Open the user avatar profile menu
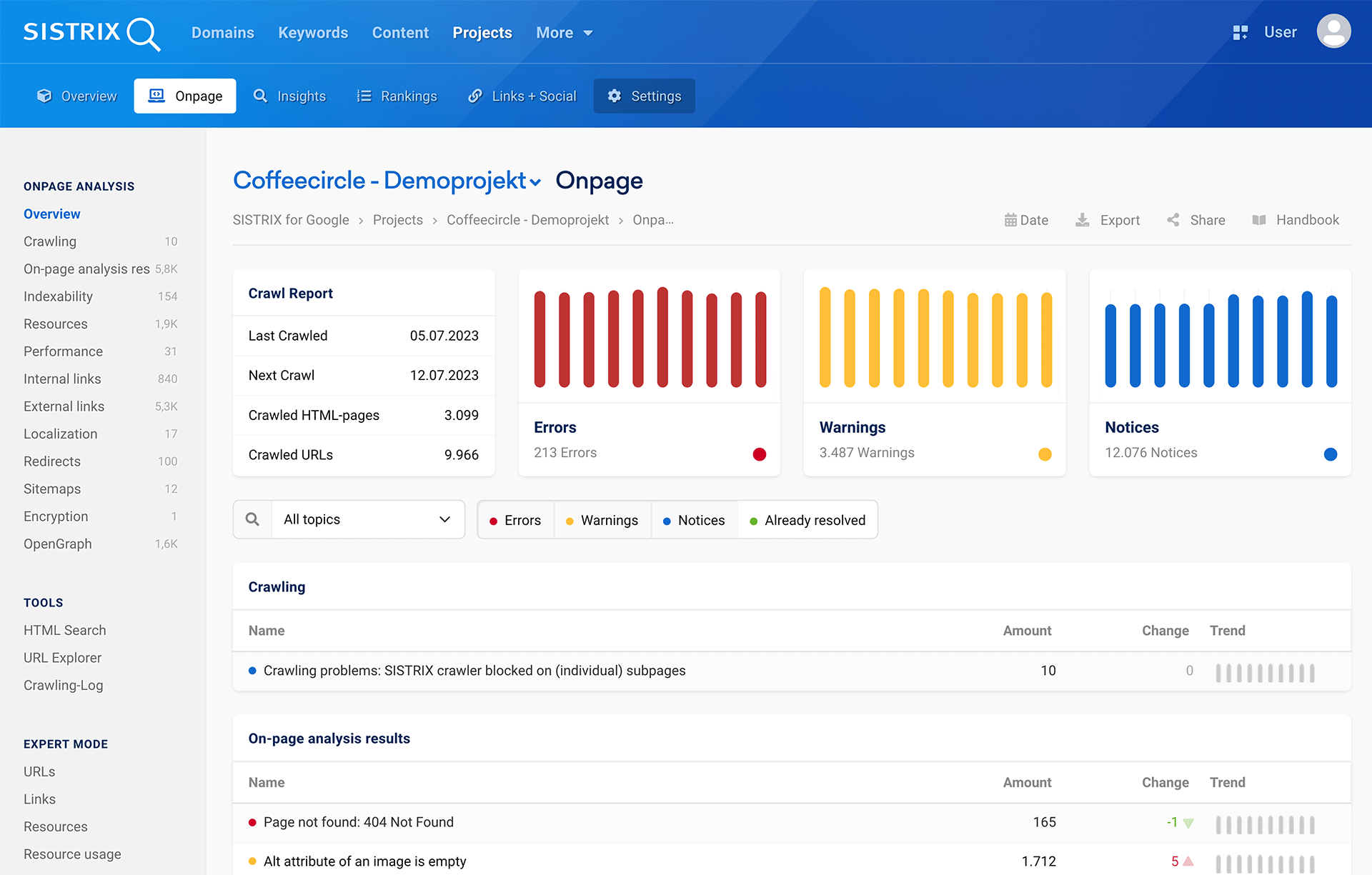This screenshot has width=1372, height=875. [x=1333, y=31]
